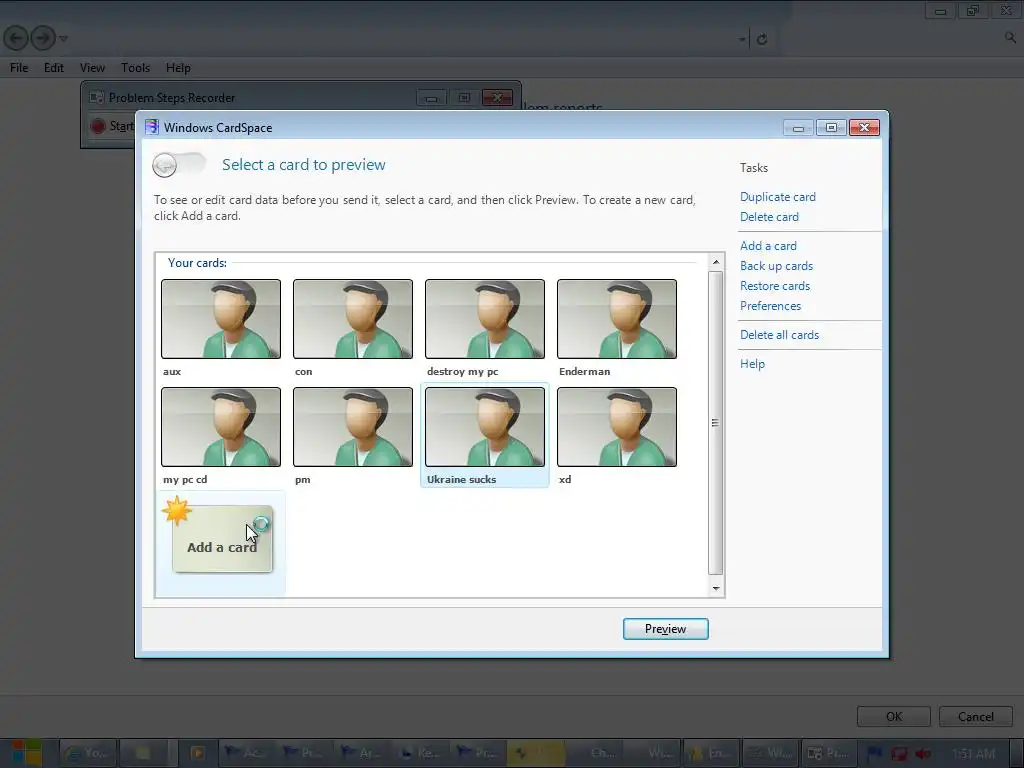This screenshot has height=768, width=1024.
Task: Click the volume speaker tray icon
Action: click(922, 754)
